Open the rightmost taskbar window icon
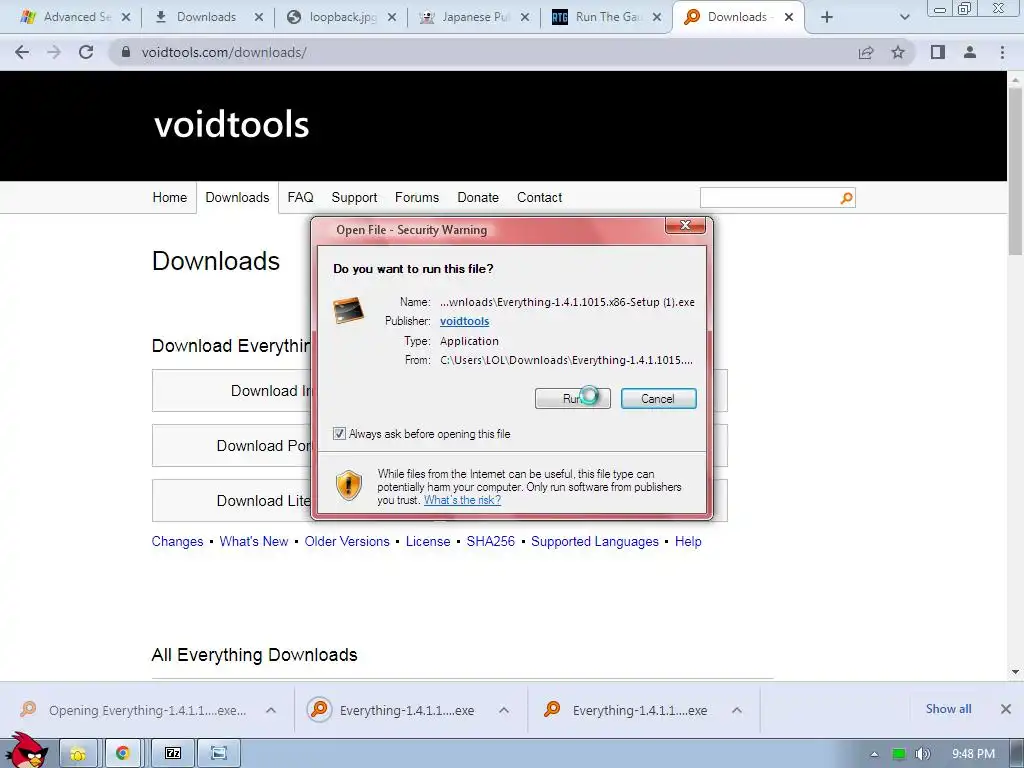This screenshot has height=768, width=1024. pos(219,754)
